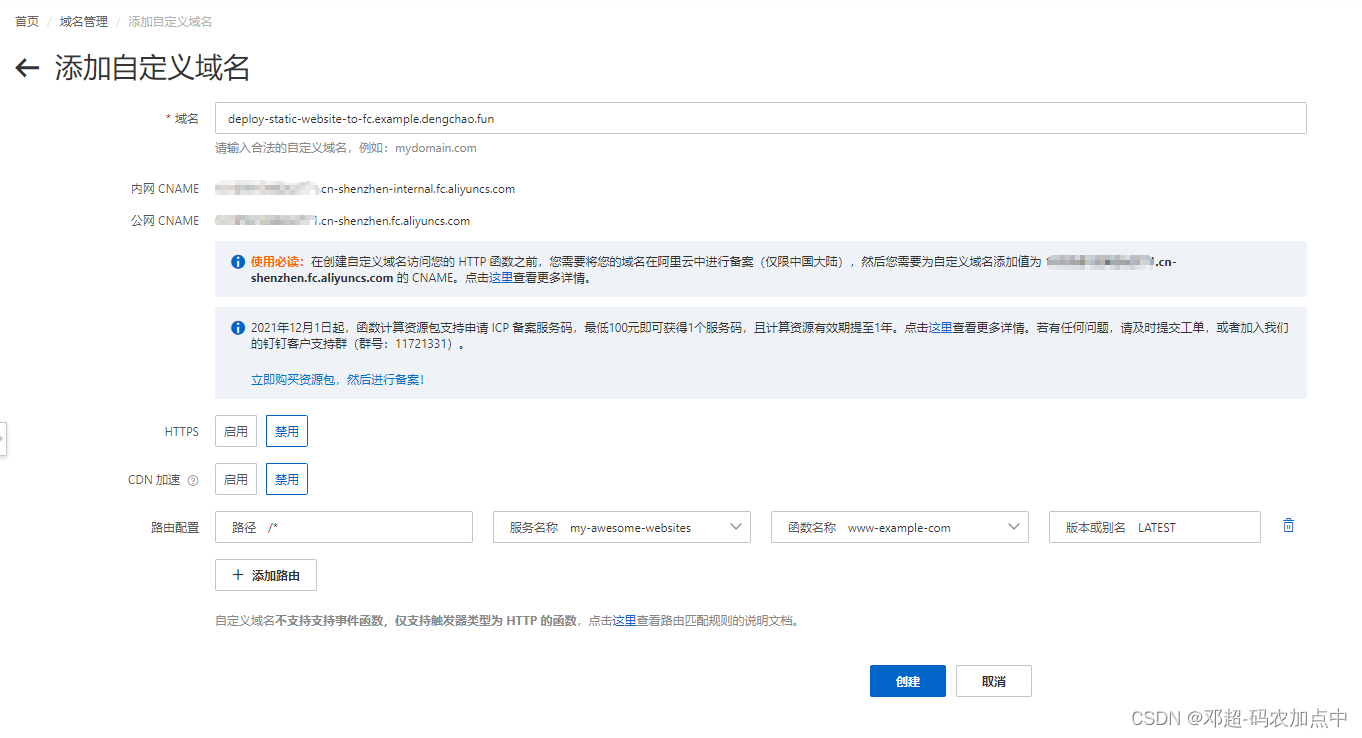Click the 路径 route path field
The image size is (1362, 738).
point(344,527)
